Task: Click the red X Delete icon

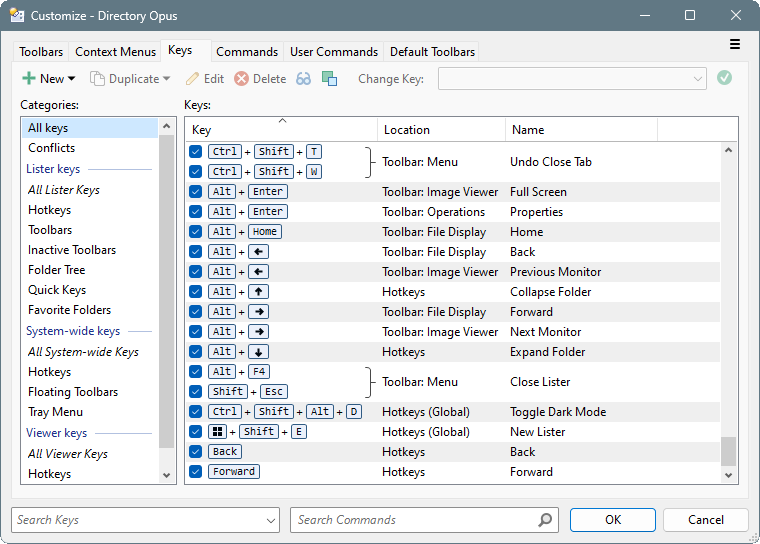Action: (x=241, y=79)
